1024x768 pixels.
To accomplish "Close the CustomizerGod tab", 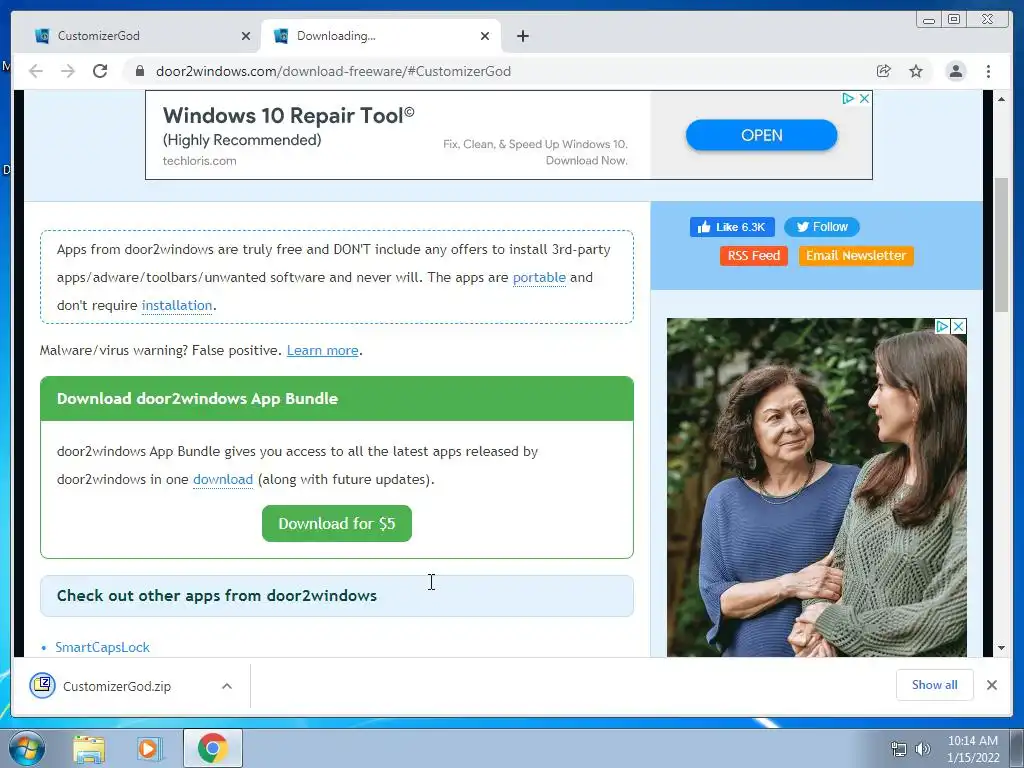I will (246, 36).
